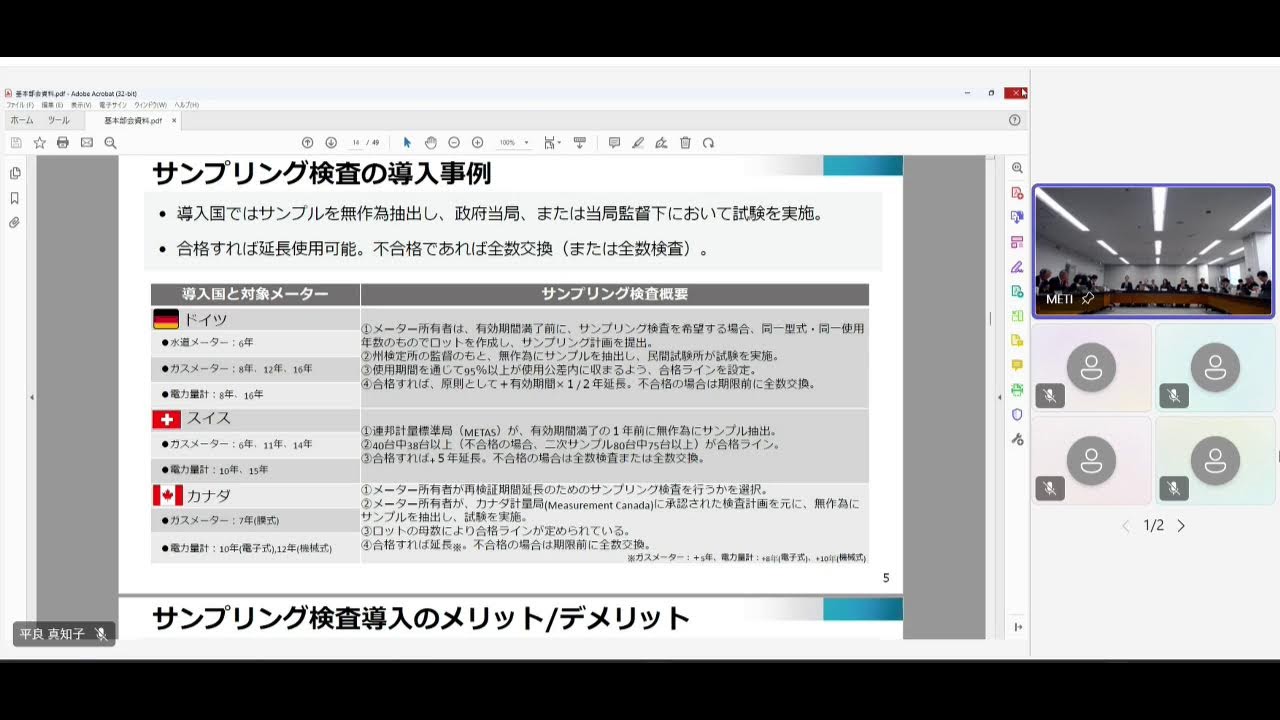
Task: Choose the Hand pan tool
Action: 431,143
